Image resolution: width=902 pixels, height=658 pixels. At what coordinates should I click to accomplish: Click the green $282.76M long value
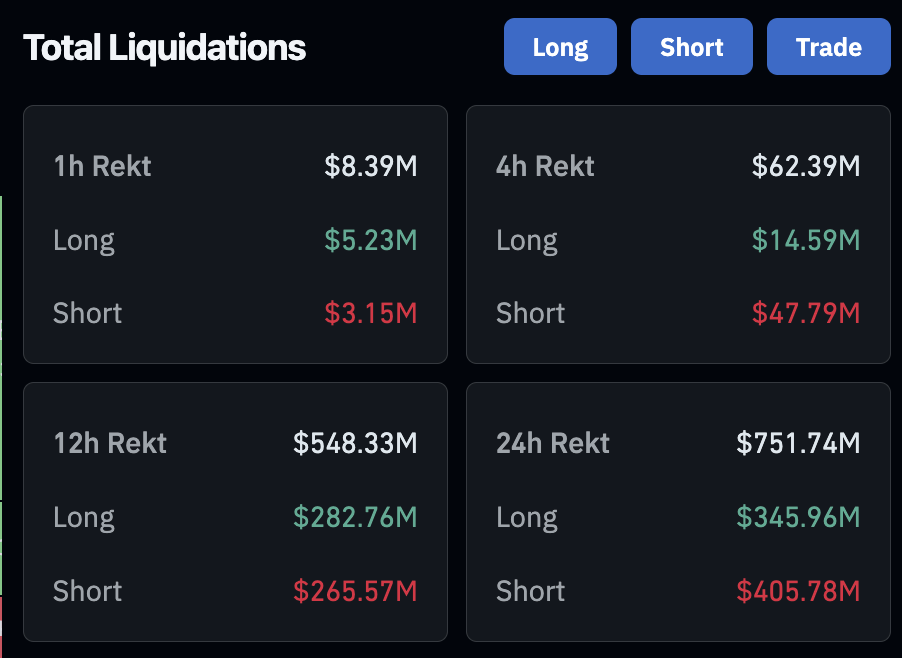[355, 517]
